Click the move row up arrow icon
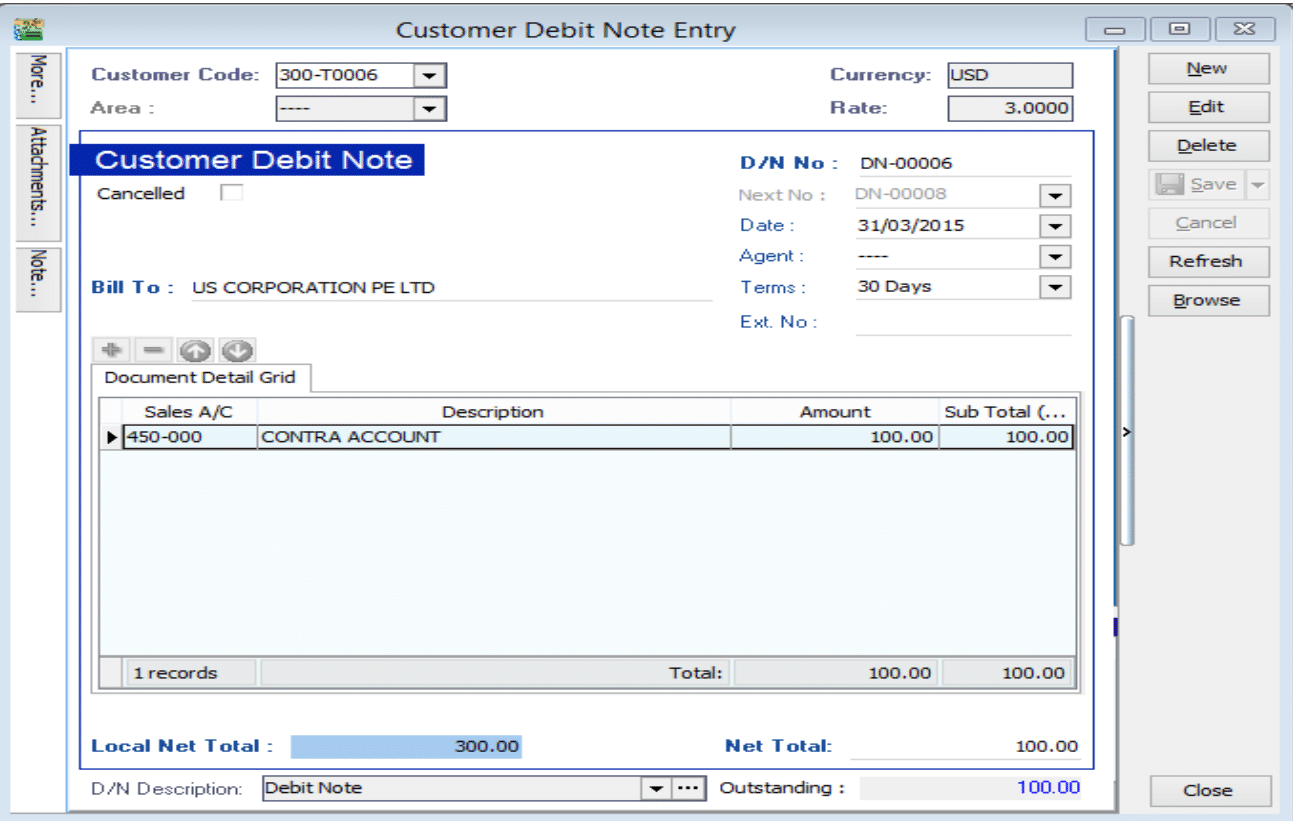 tap(196, 351)
